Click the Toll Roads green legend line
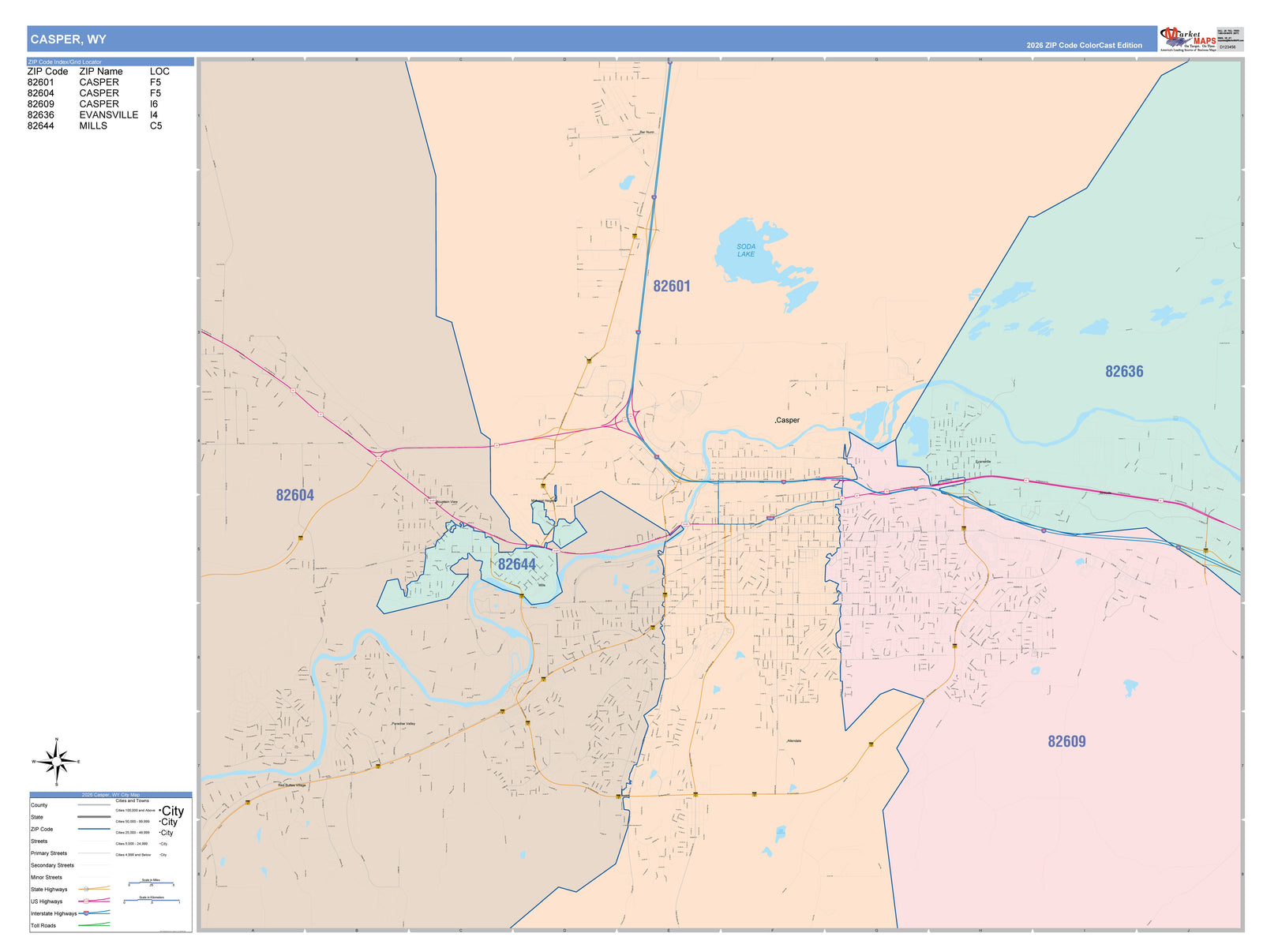Image resolution: width=1263 pixels, height=952 pixels. pos(94,924)
